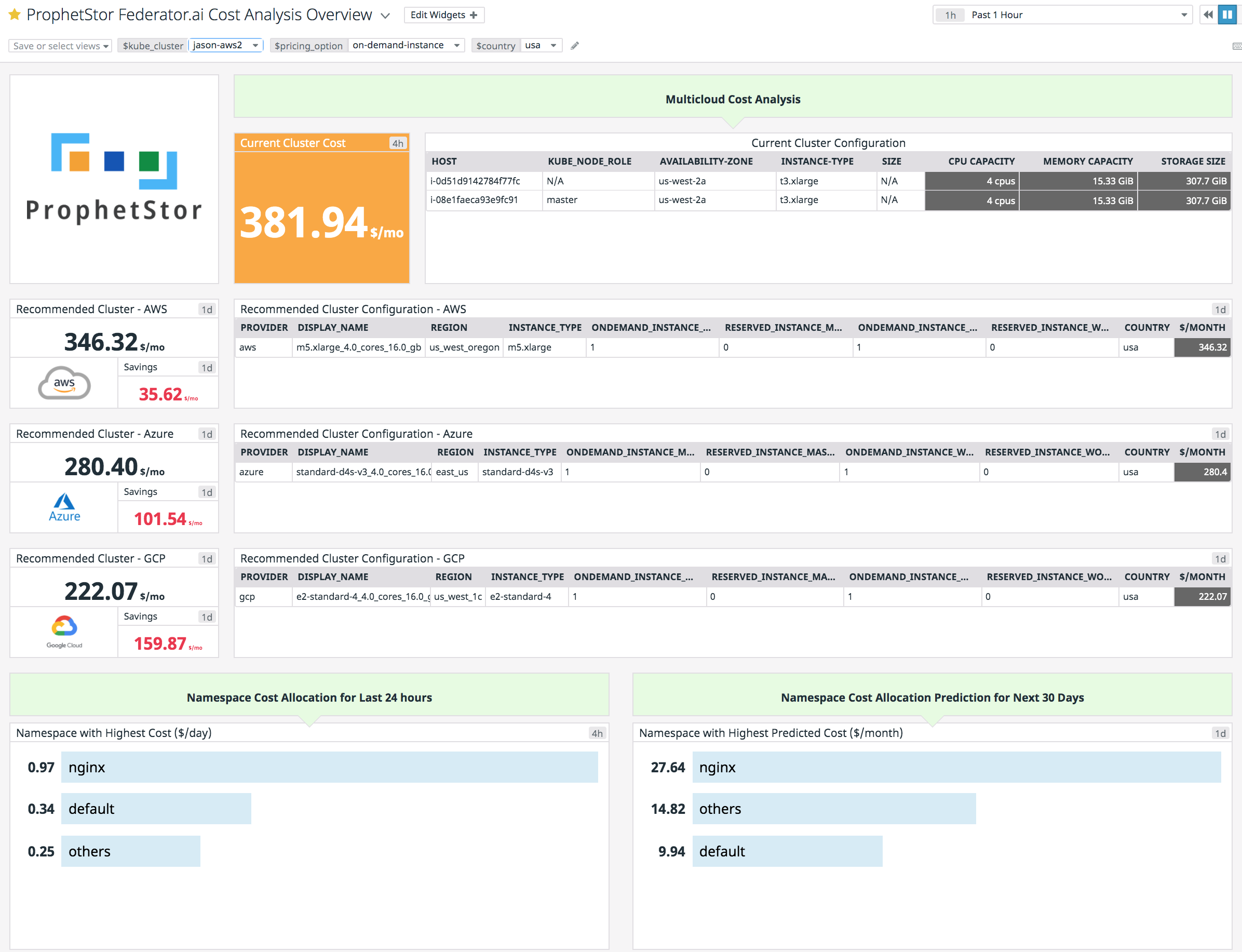
Task: Click the Save or select views button
Action: 63,45
